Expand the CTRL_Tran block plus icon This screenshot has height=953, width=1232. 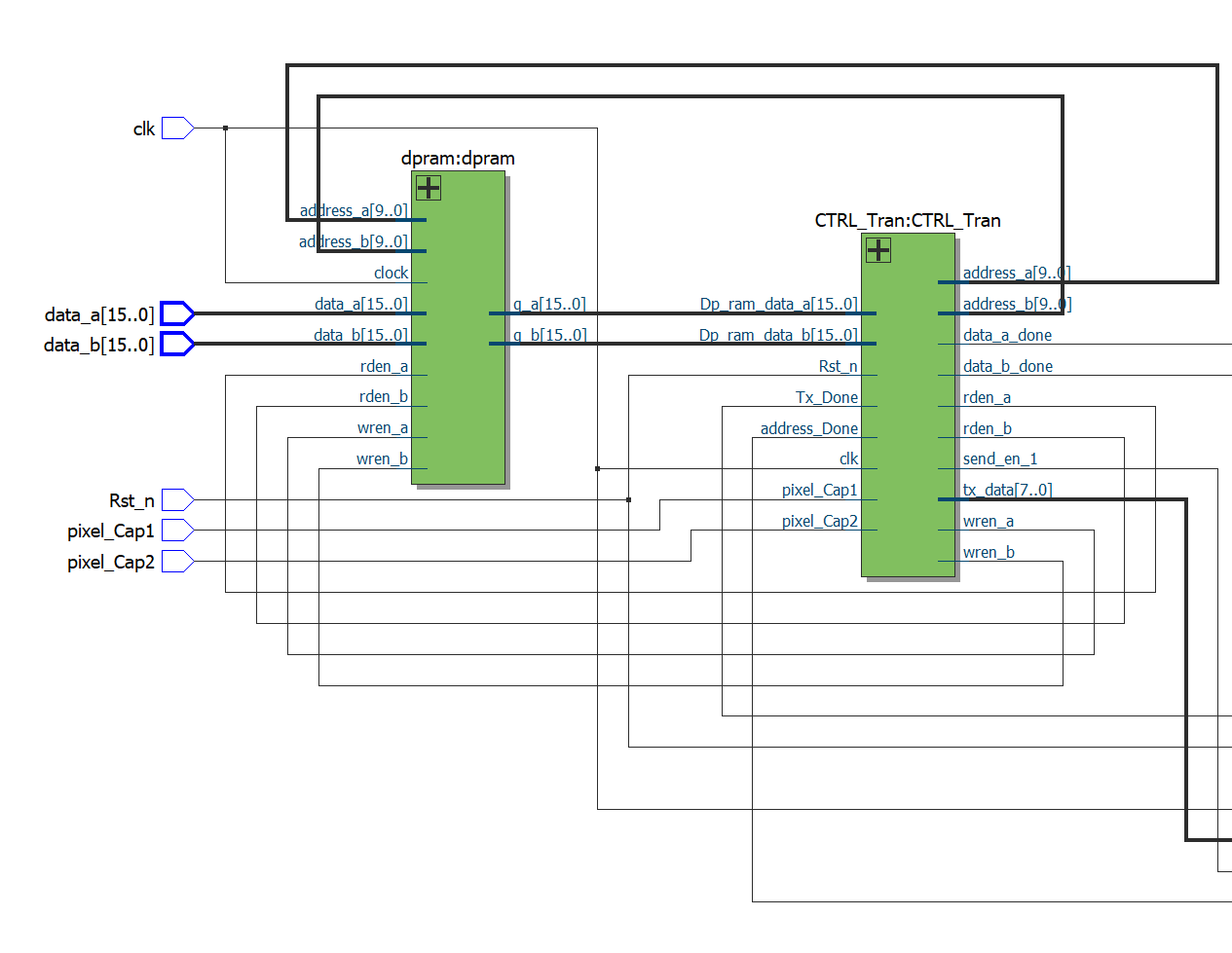coord(878,250)
